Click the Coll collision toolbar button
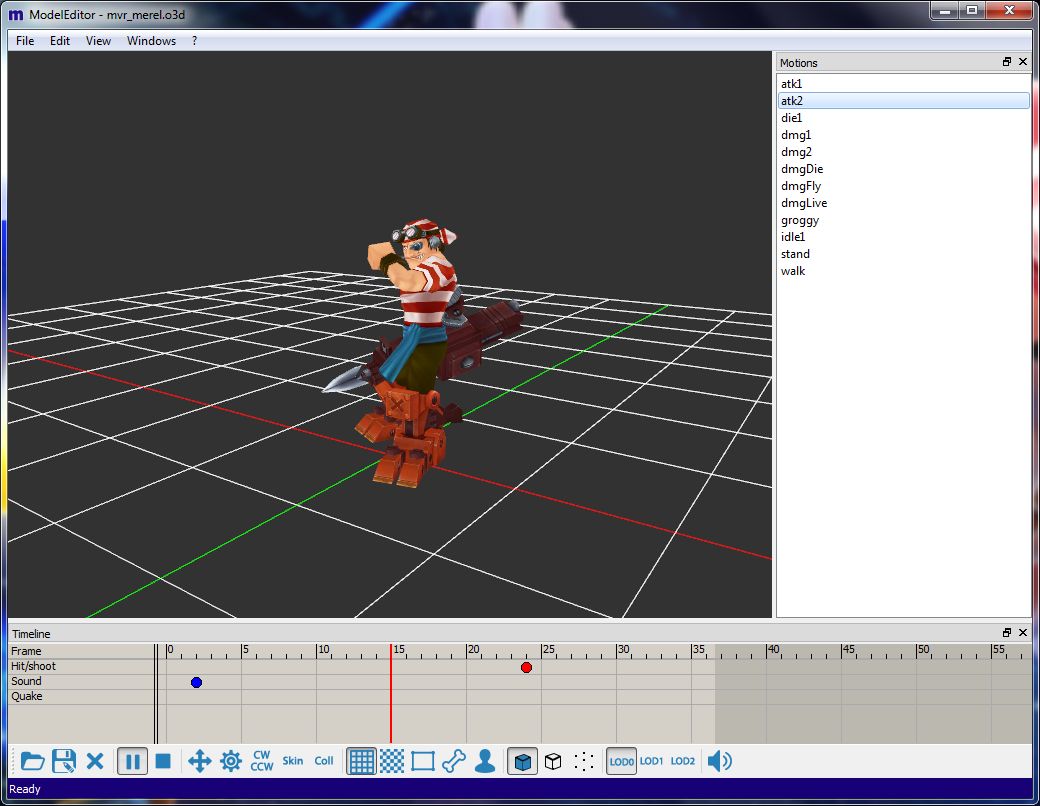The width and height of the screenshot is (1040, 806). click(x=324, y=761)
